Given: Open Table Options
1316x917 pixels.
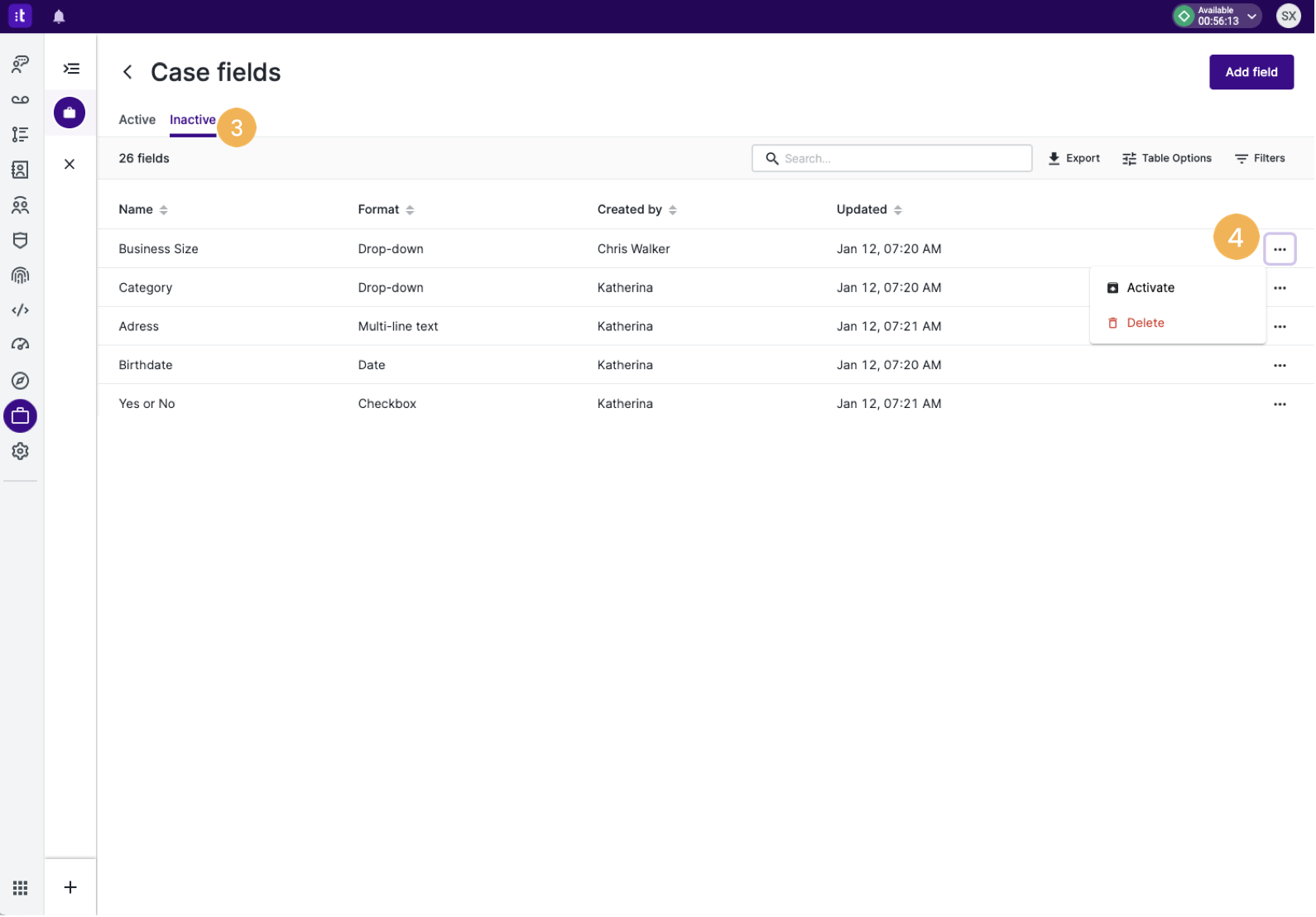Looking at the screenshot, I should click(x=1167, y=158).
